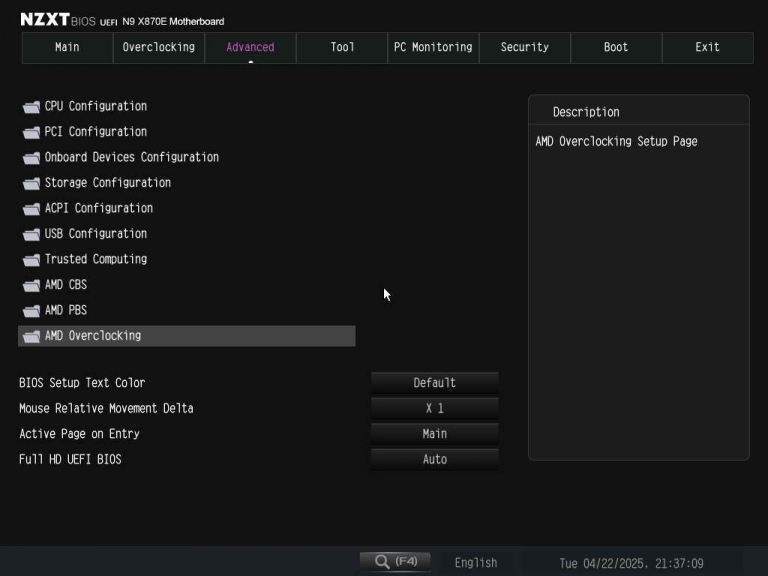
Task: Open the Trusted Computing entry label
Action: (96, 259)
